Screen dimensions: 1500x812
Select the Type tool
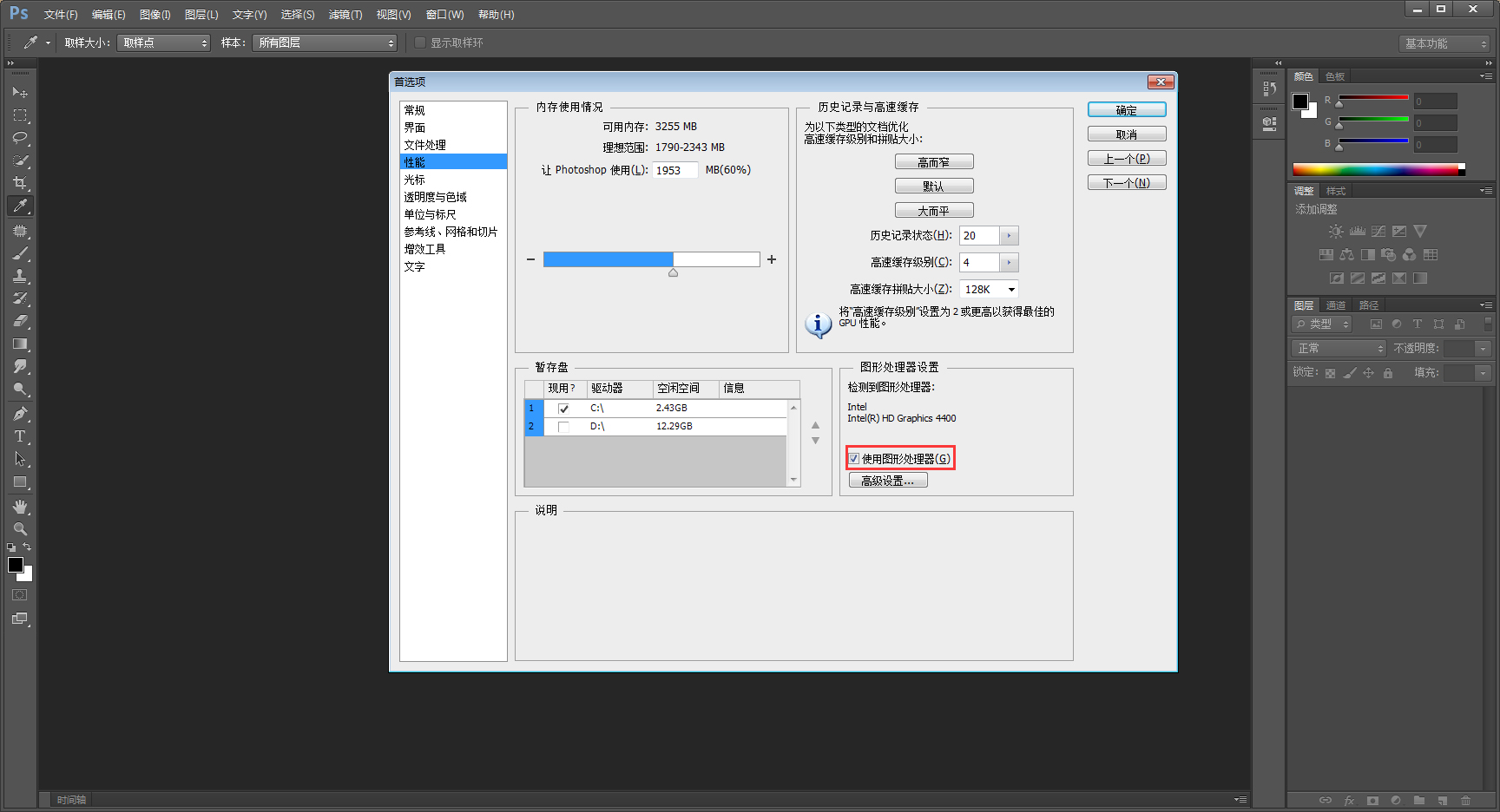21,436
